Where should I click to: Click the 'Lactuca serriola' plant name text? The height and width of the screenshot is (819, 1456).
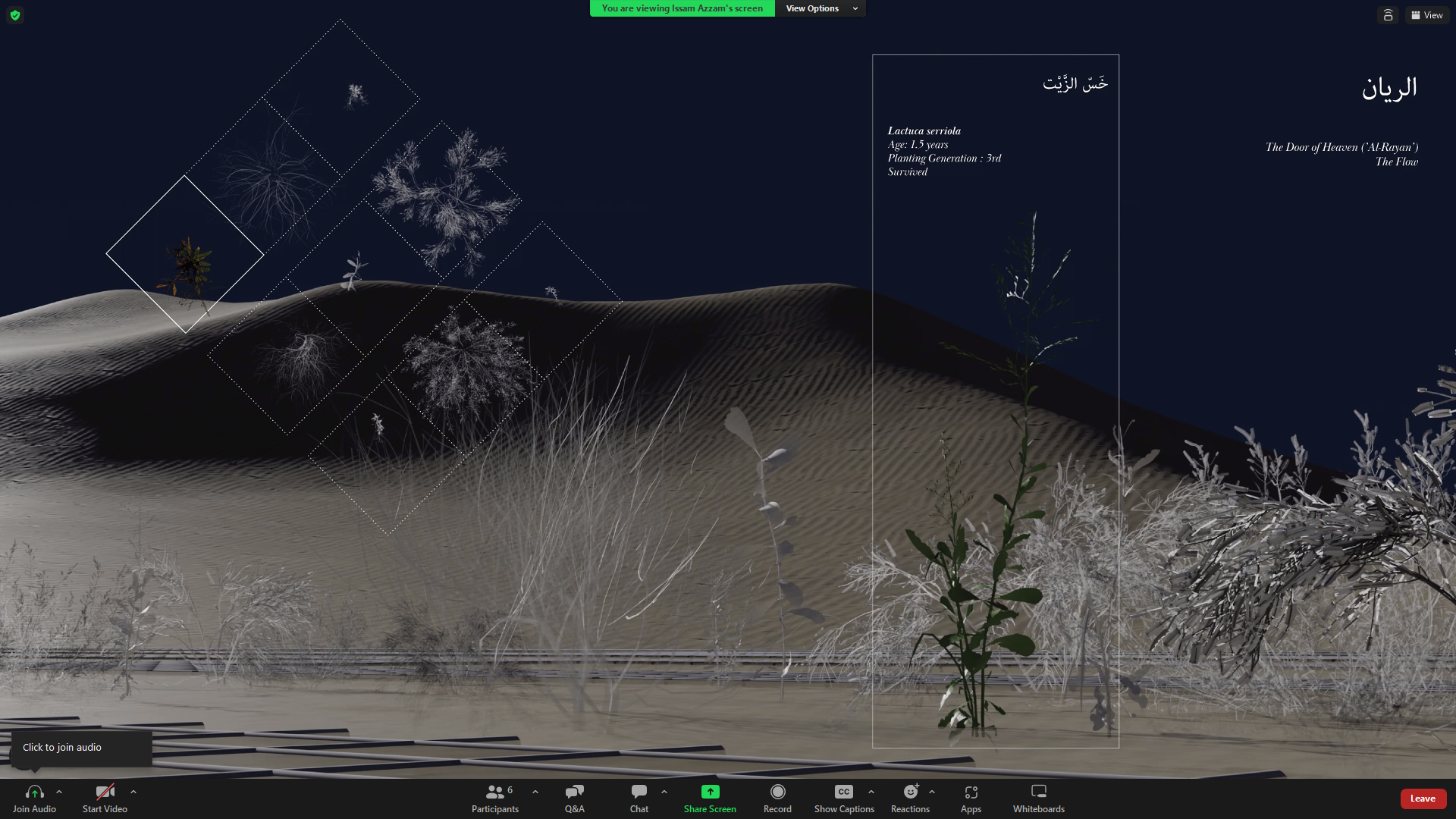(x=924, y=131)
